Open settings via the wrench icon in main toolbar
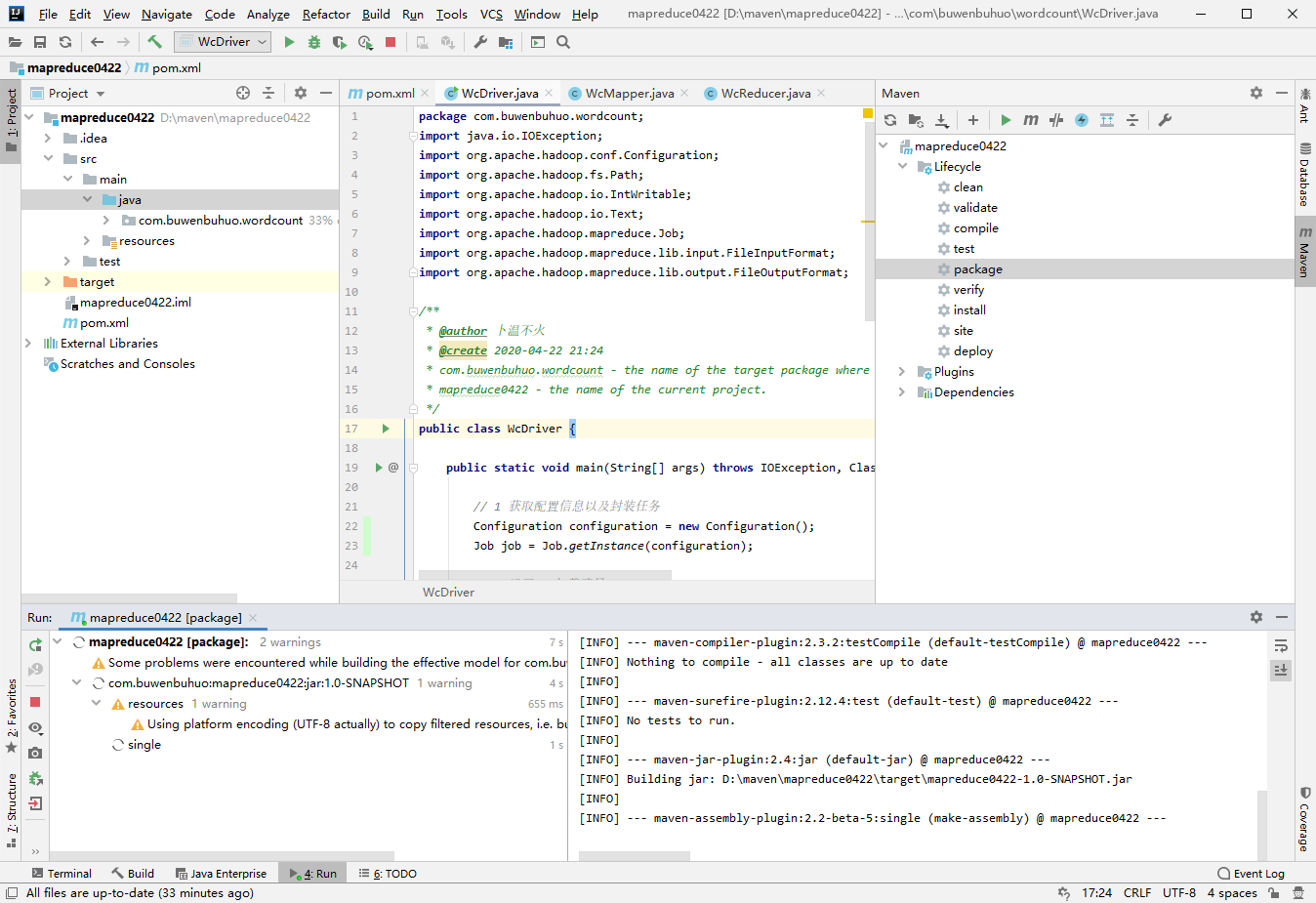Image resolution: width=1316 pixels, height=903 pixels. (x=480, y=42)
